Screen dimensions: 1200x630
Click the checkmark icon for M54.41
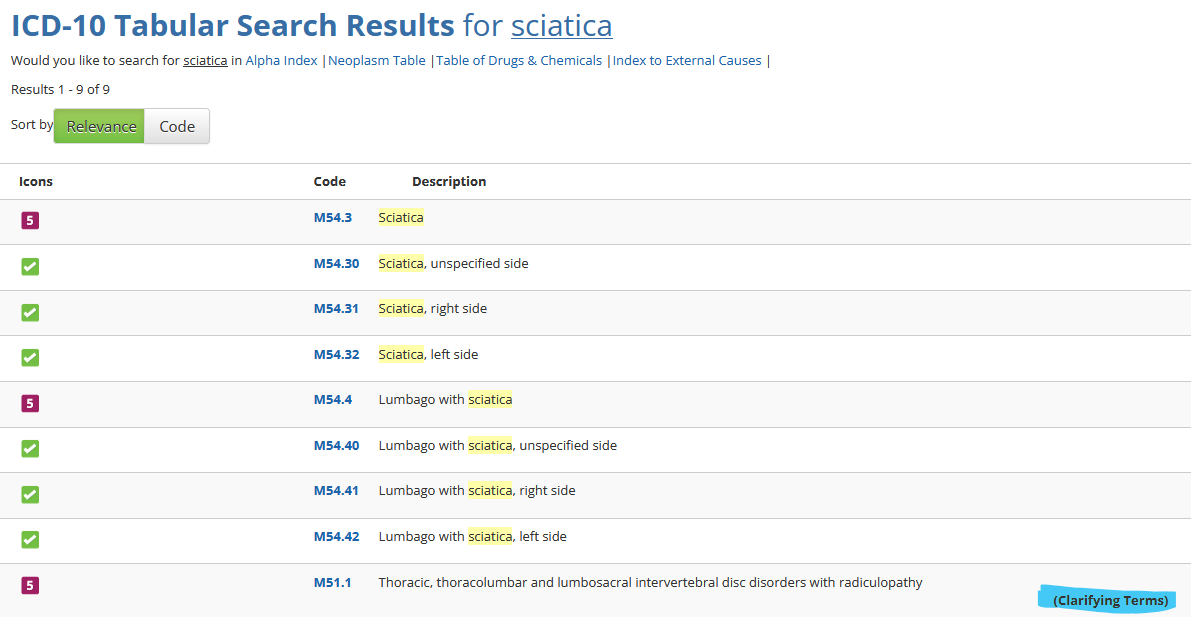click(x=30, y=495)
